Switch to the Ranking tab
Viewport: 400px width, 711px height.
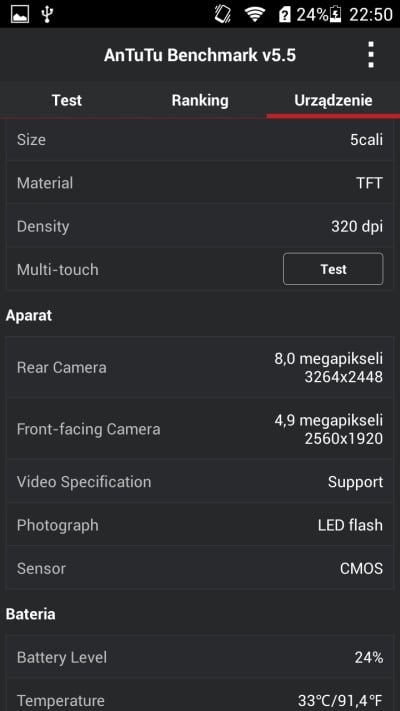pos(200,100)
